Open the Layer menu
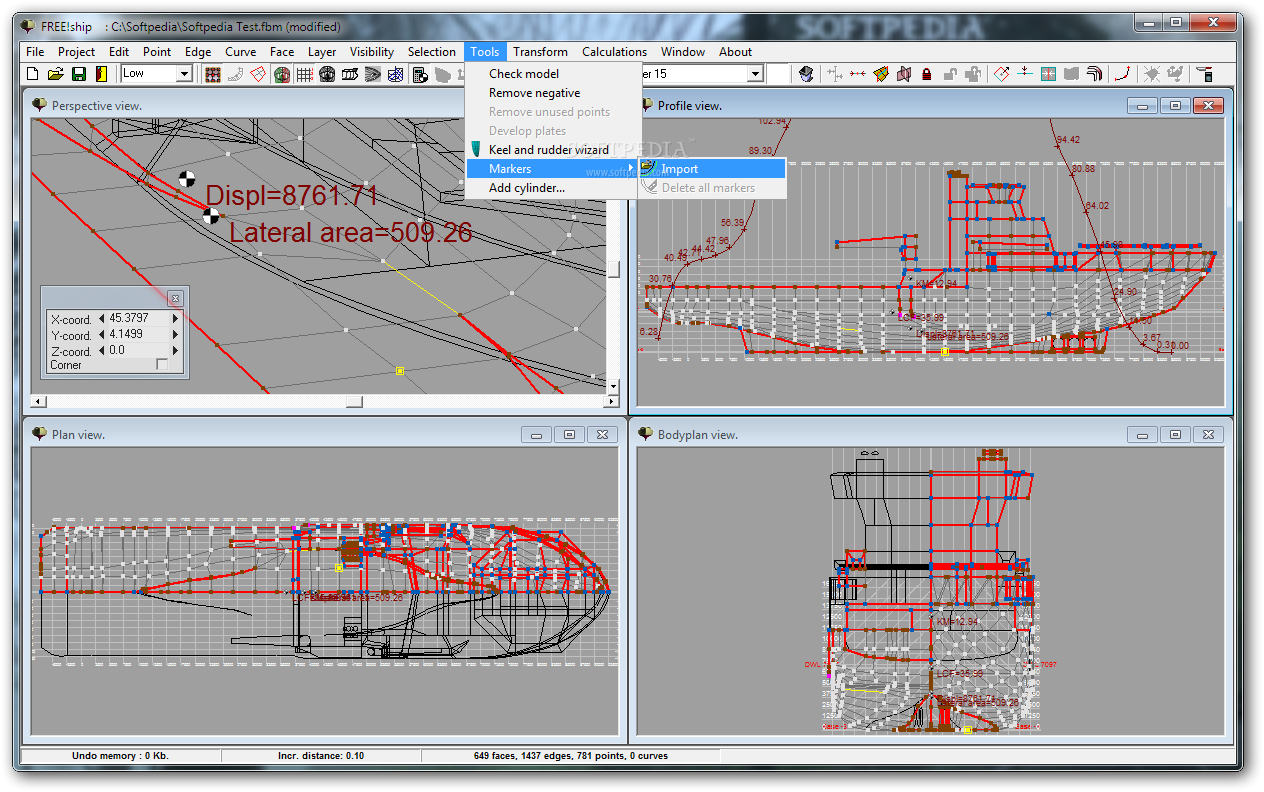Image resolution: width=1264 pixels, height=792 pixels. [x=322, y=52]
